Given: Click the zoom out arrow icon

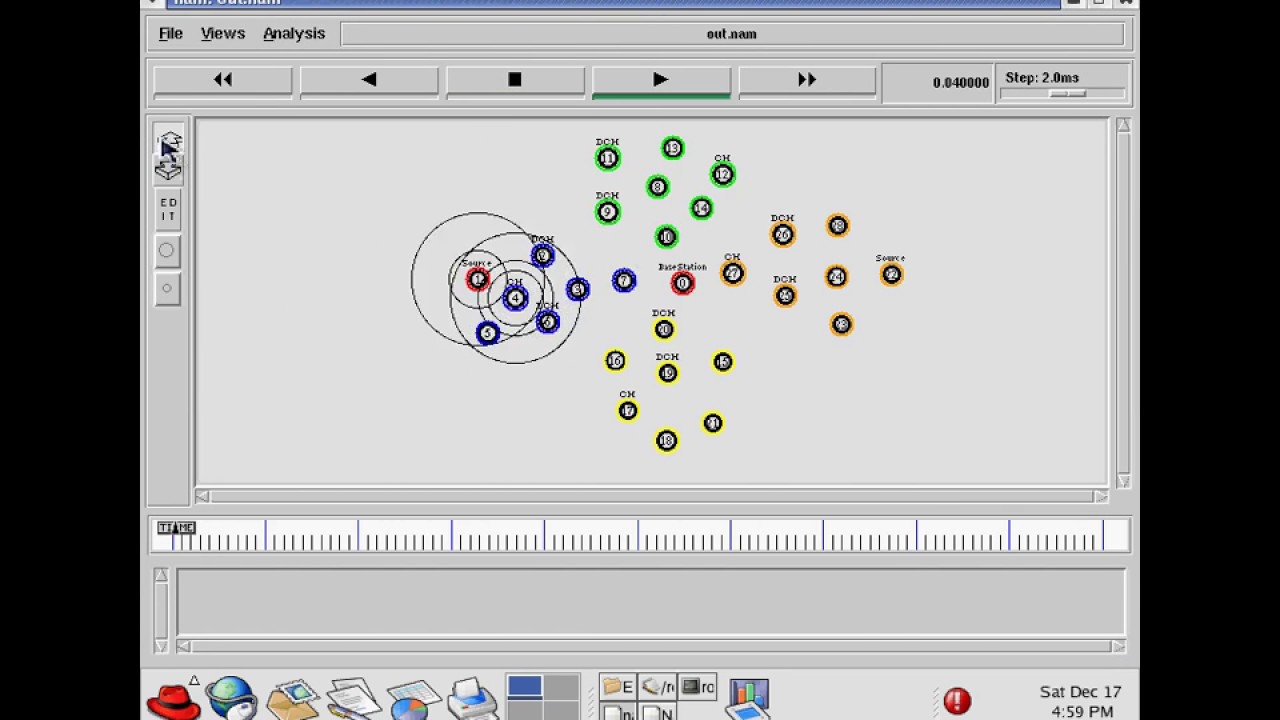Looking at the screenshot, I should [168, 169].
